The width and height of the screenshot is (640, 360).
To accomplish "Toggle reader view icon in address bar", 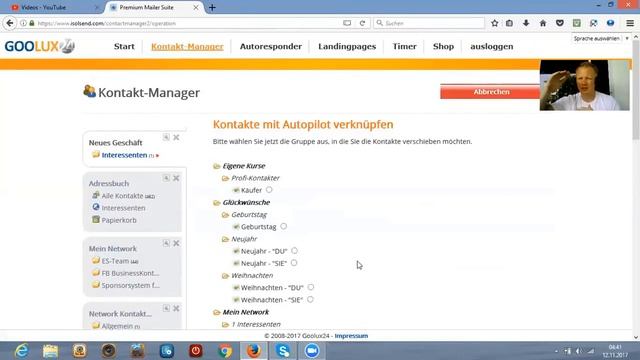I will click(347, 23).
